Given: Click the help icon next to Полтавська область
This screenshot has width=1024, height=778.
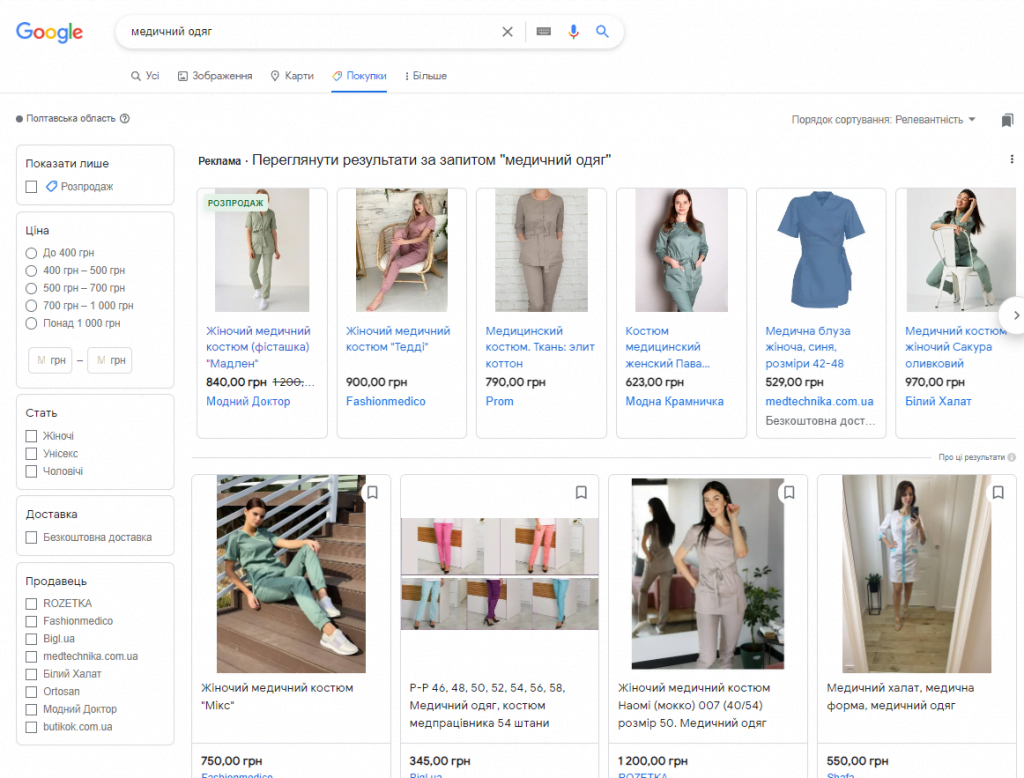Looking at the screenshot, I should (x=125, y=118).
